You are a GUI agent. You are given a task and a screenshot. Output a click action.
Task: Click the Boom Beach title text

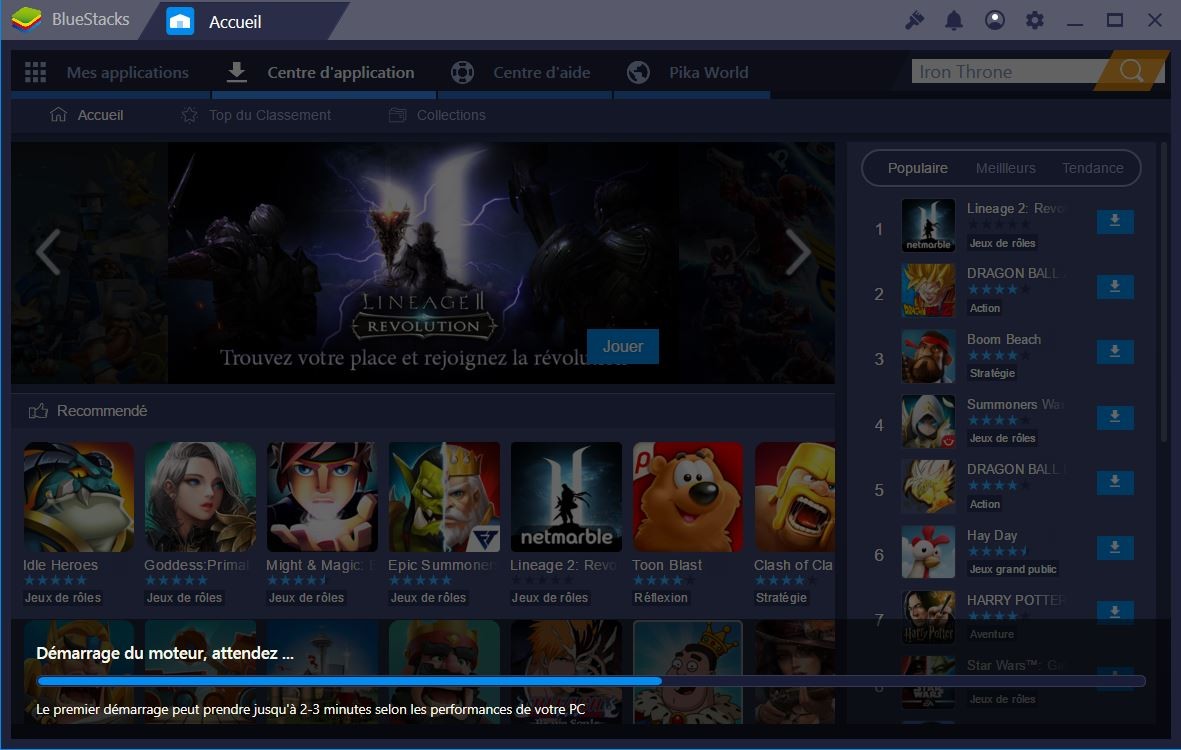pyautogui.click(x=1004, y=340)
